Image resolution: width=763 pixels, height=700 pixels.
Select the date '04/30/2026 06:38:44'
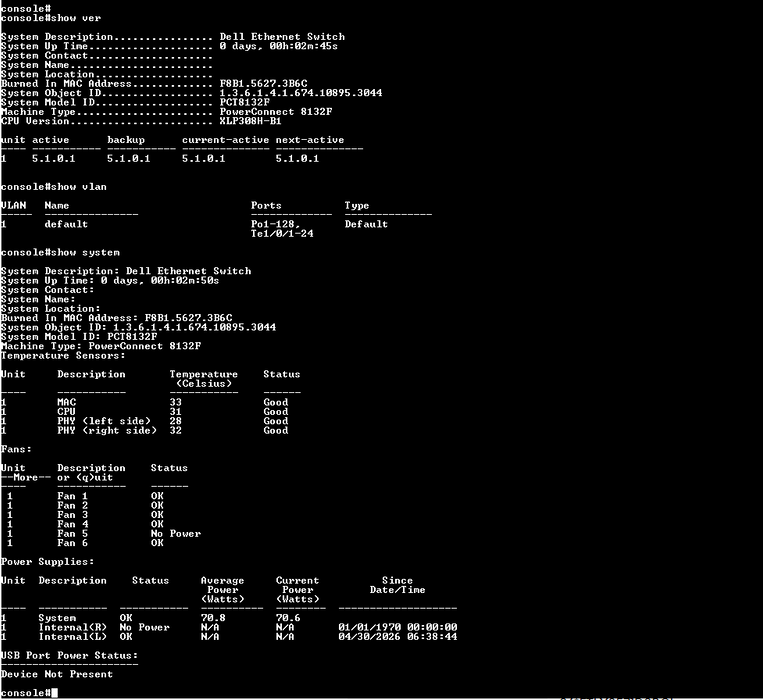[x=398, y=637]
